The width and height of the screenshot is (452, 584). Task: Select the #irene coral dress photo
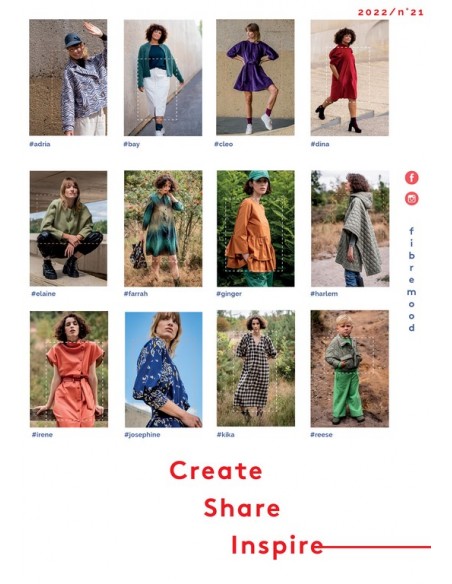click(x=69, y=369)
